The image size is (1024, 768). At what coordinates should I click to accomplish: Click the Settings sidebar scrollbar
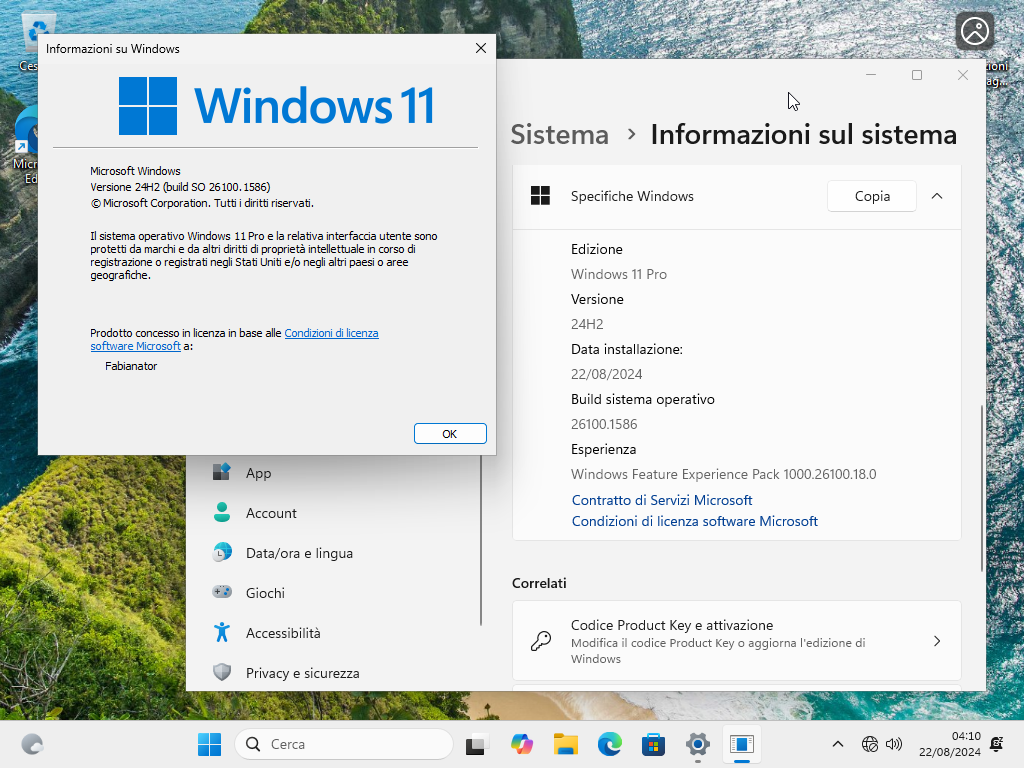[x=481, y=541]
